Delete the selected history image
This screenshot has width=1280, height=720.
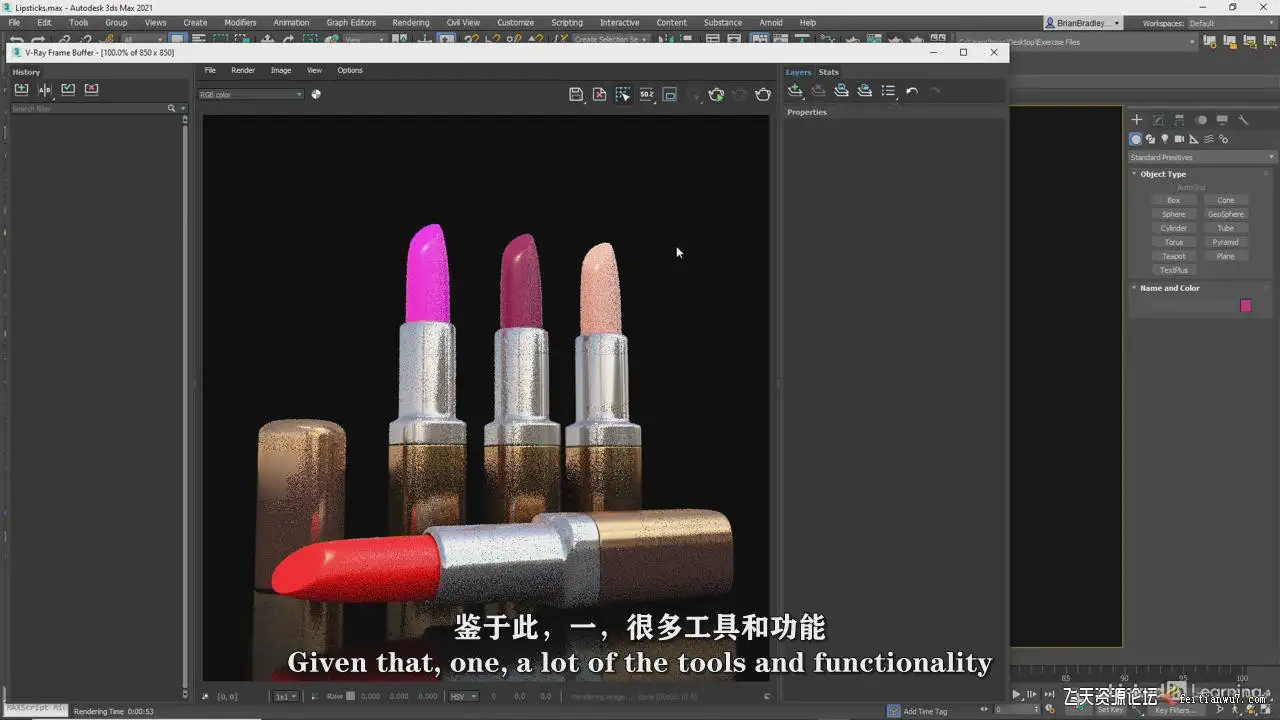pos(92,89)
